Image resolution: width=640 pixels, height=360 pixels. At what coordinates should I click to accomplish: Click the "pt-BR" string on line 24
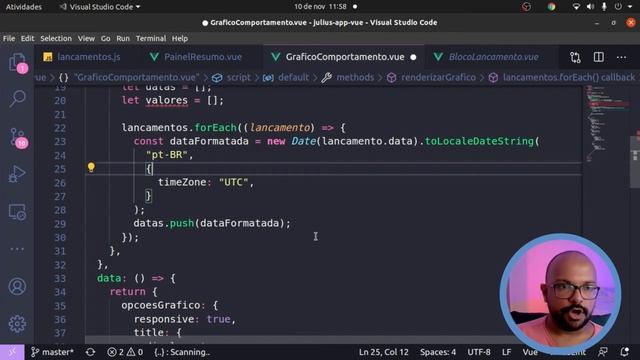click(166, 155)
